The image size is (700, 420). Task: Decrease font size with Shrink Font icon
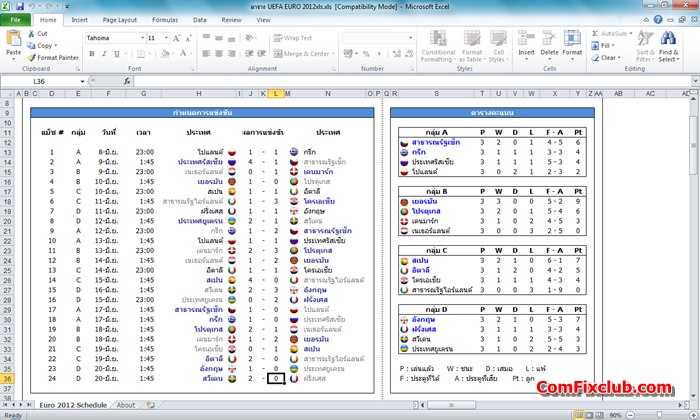point(188,38)
